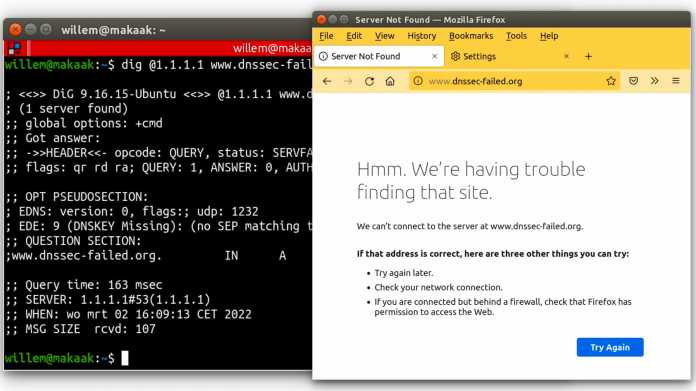Click the Firefox window title bar text
The image size is (696, 391).
coord(430,20)
